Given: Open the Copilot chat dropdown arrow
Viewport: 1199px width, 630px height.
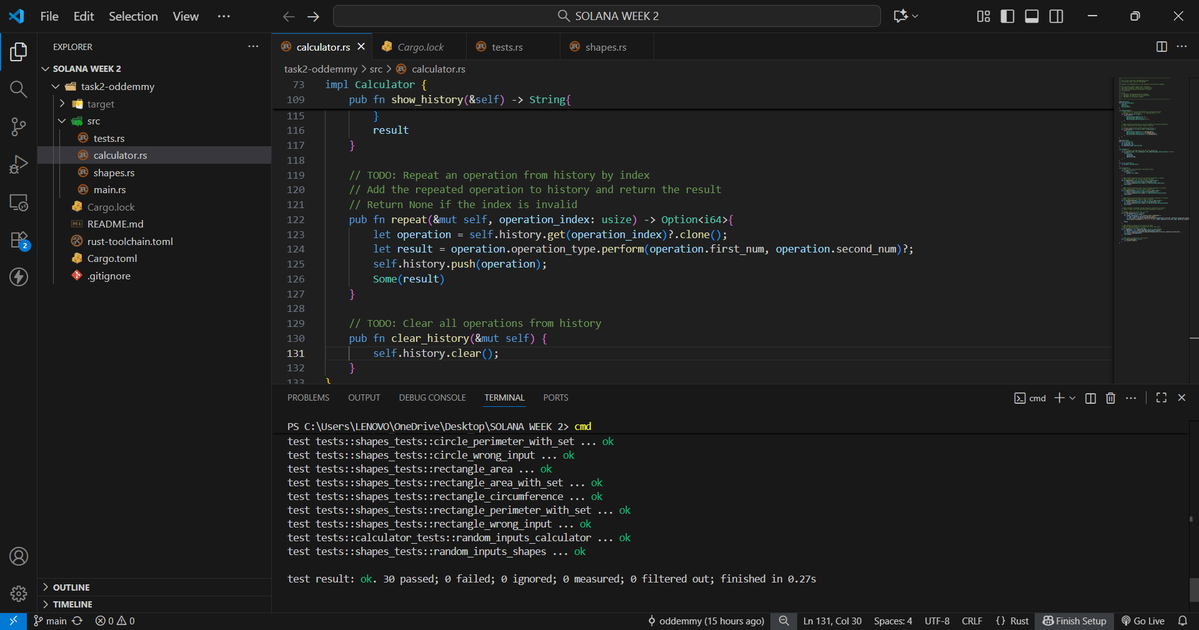Looking at the screenshot, I should pyautogui.click(x=915, y=16).
